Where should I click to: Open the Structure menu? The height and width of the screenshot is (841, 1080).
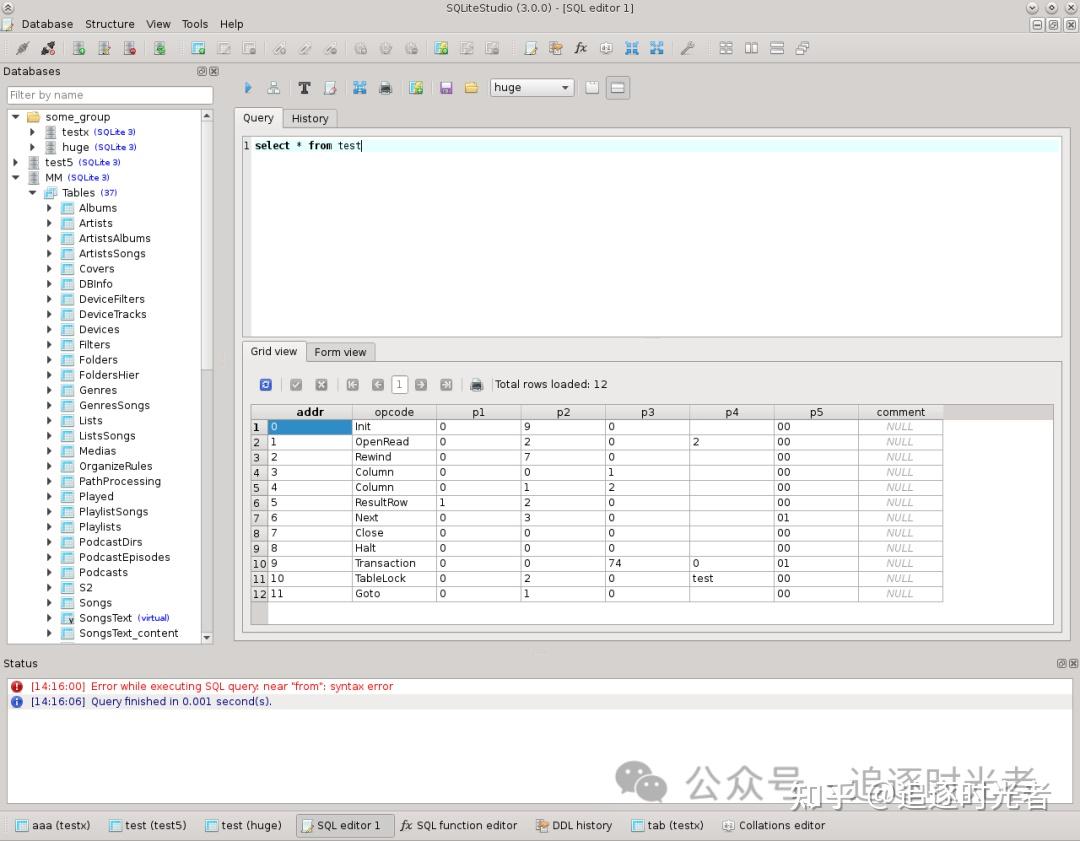(109, 24)
